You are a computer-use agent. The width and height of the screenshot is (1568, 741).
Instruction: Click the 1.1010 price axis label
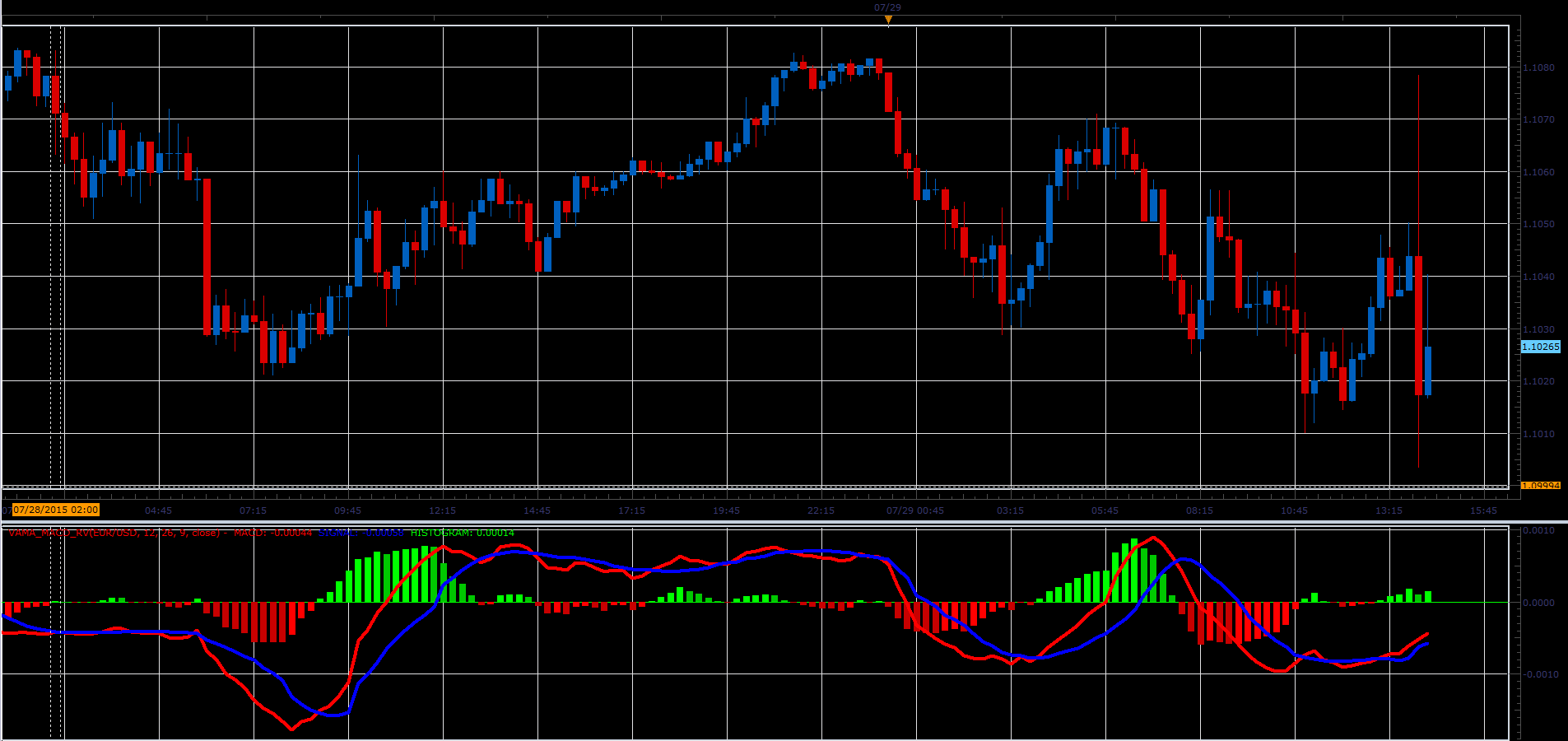click(1539, 434)
